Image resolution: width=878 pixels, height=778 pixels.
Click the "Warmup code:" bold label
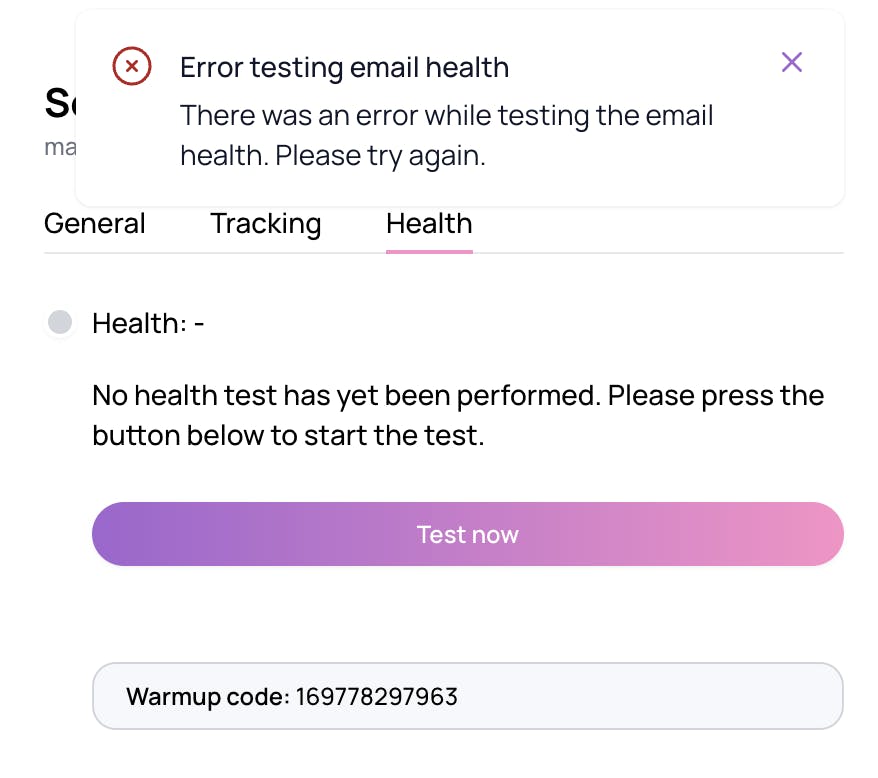click(207, 696)
